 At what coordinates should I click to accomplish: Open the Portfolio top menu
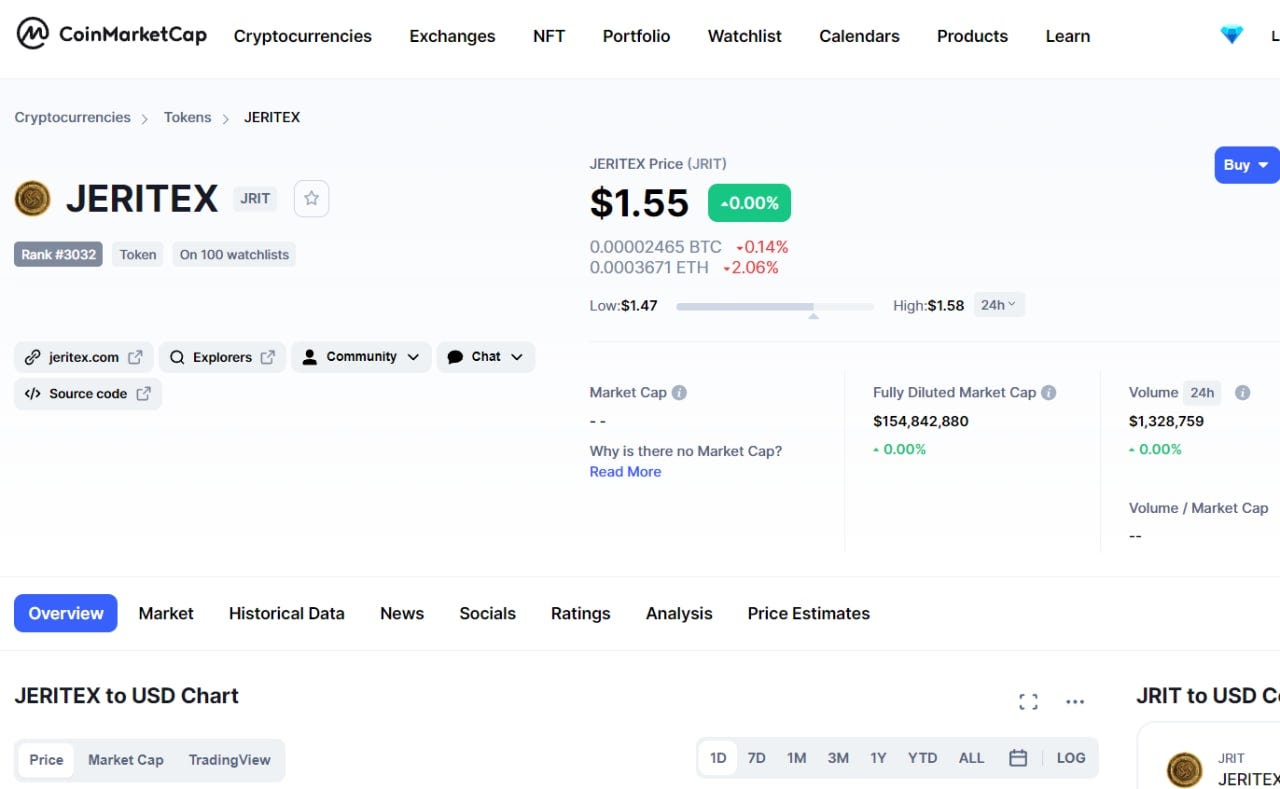click(636, 36)
